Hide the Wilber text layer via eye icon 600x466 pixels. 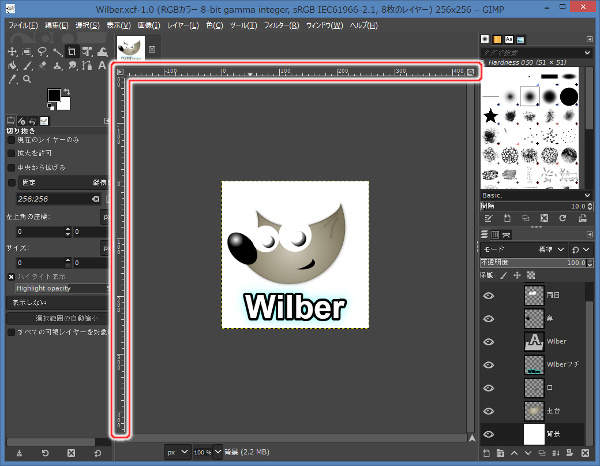[x=490, y=341]
